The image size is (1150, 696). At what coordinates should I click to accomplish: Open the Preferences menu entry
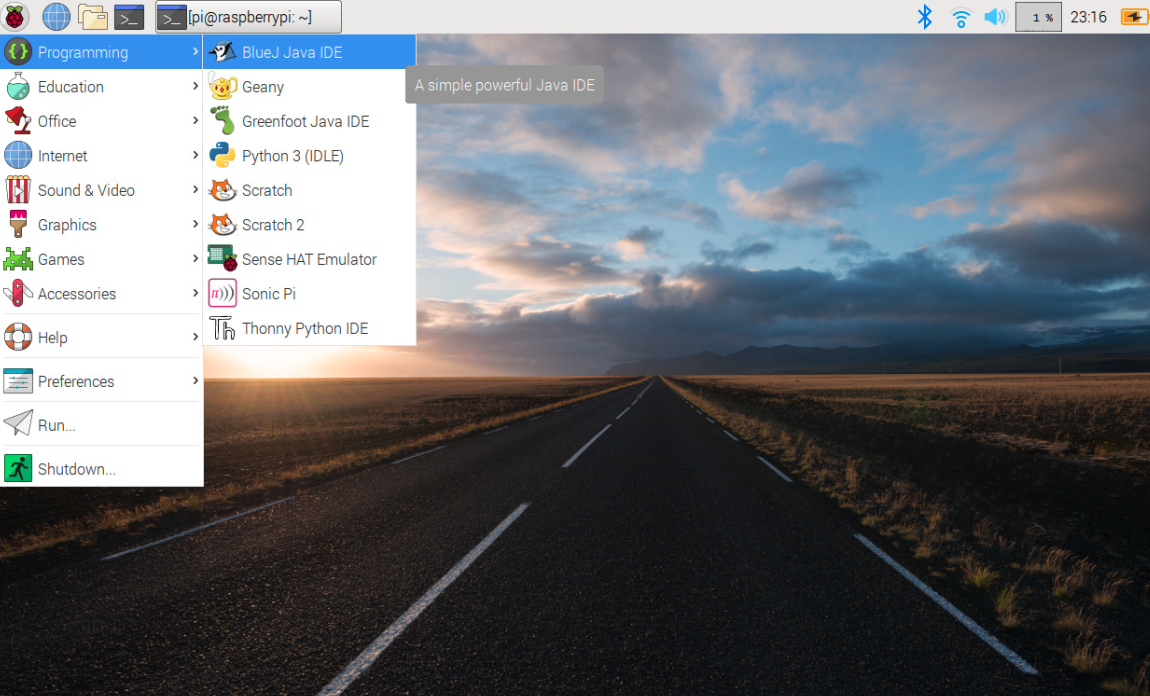click(102, 381)
